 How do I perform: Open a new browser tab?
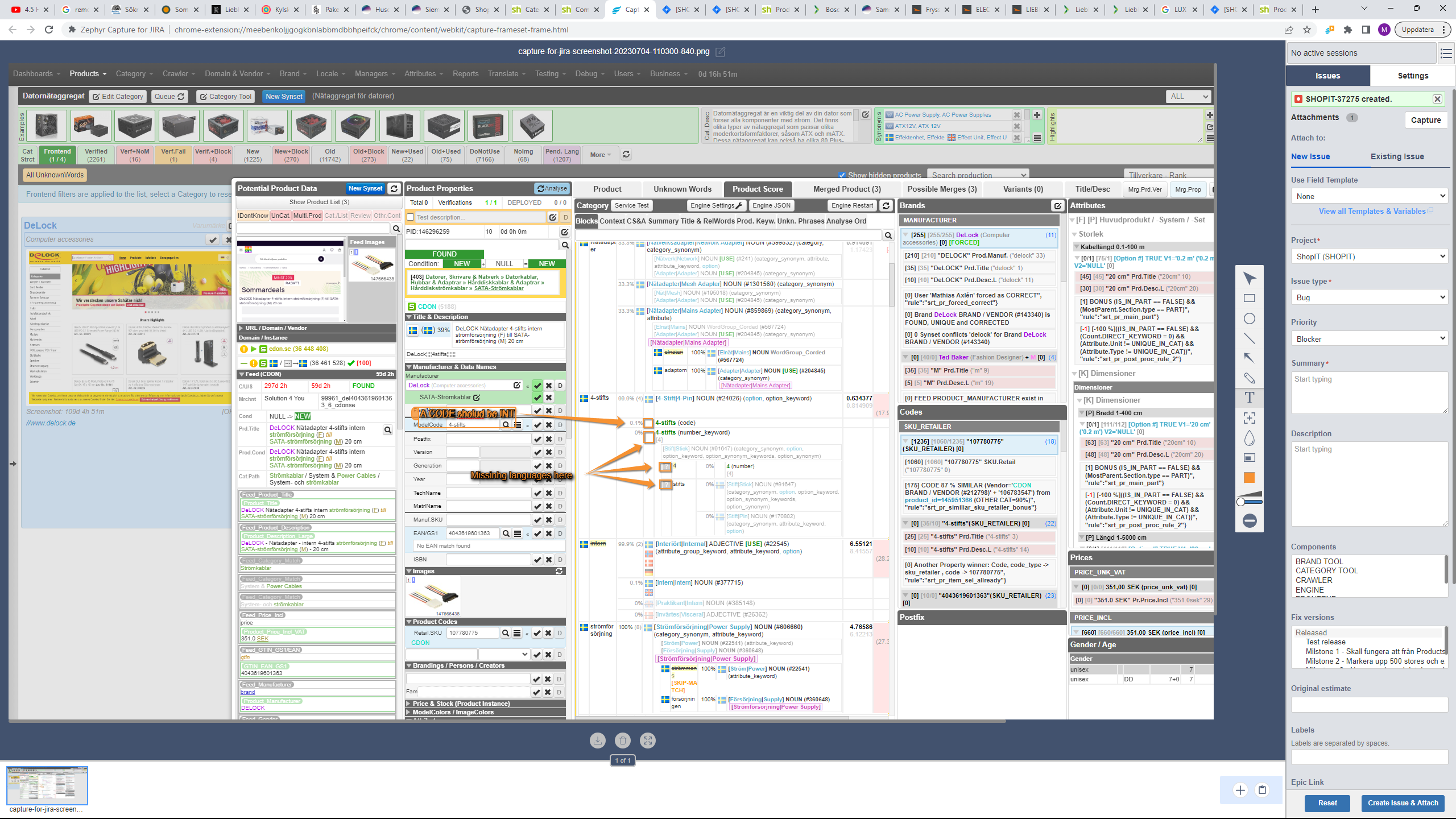tap(1315, 9)
